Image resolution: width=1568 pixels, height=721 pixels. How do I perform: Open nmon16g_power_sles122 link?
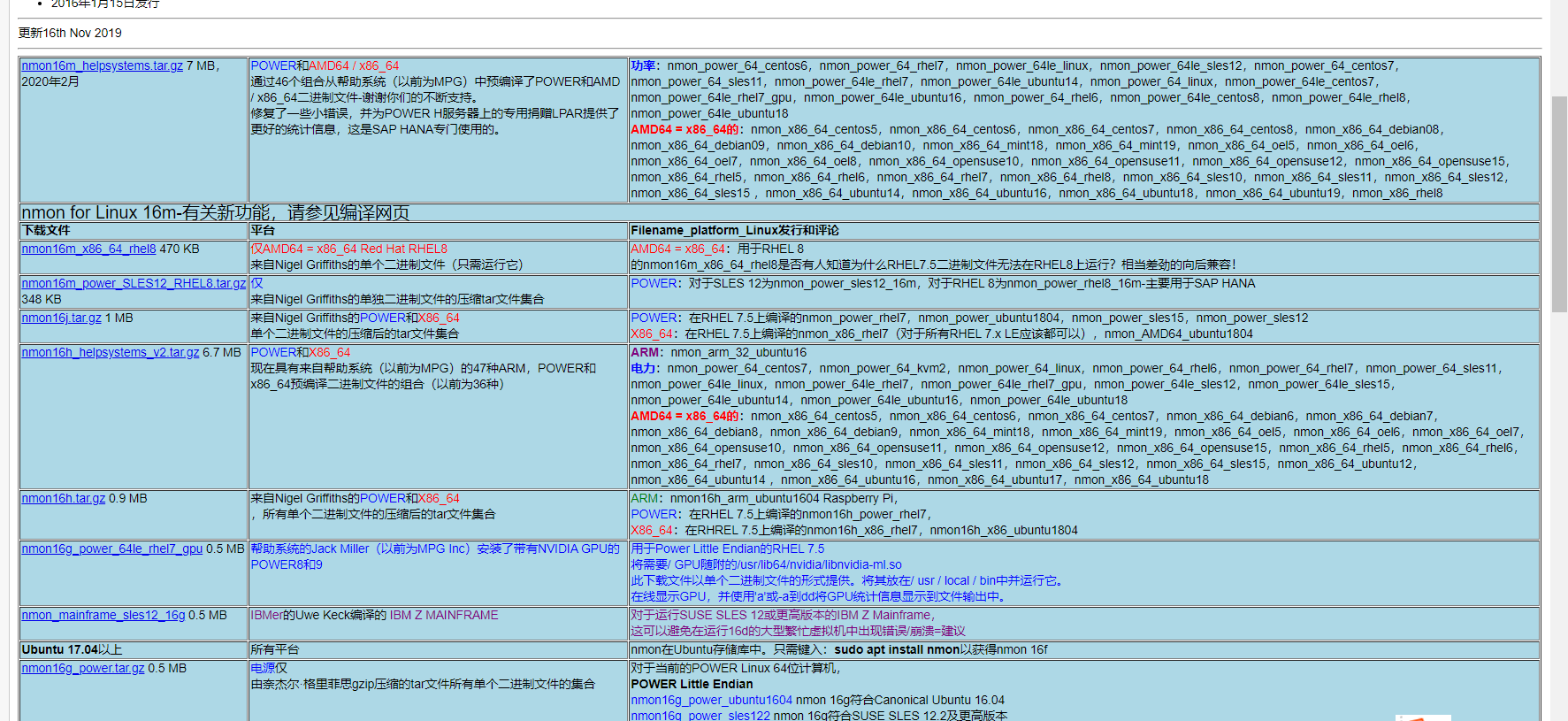(700, 715)
